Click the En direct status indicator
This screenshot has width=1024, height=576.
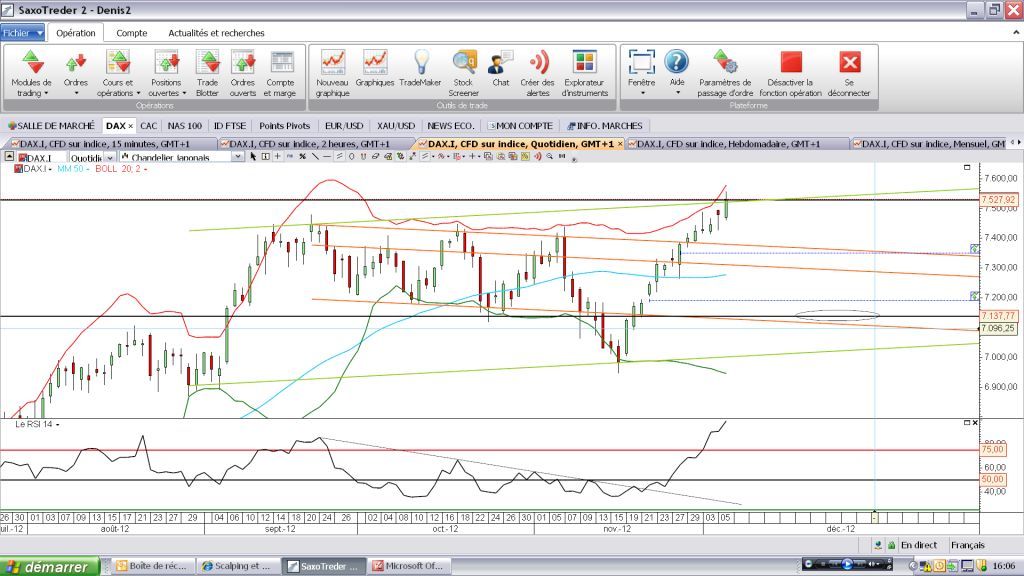(918, 545)
